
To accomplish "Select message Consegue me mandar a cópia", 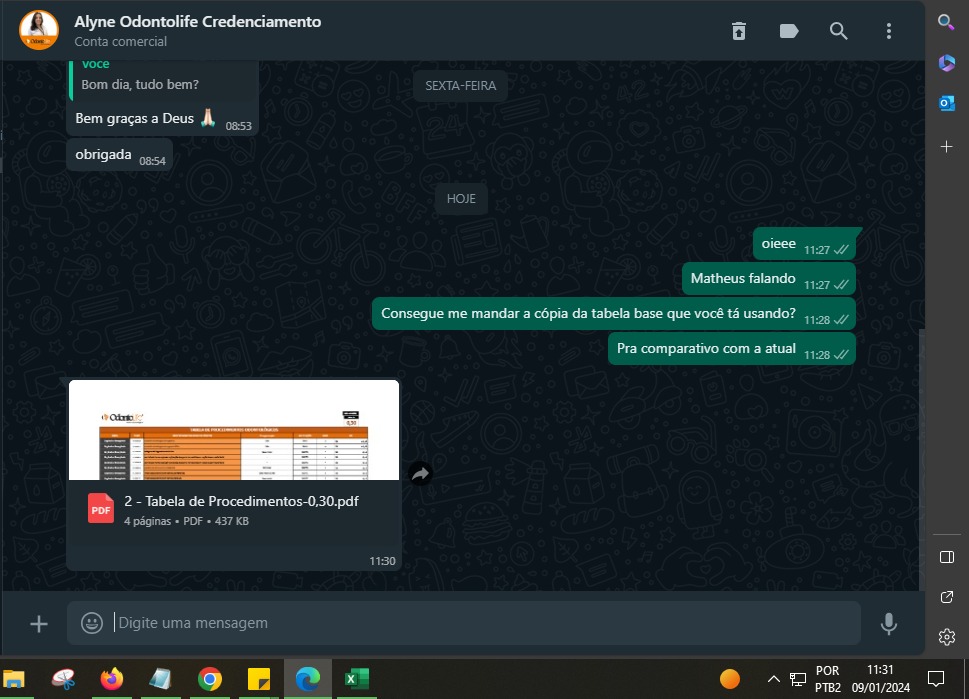I will point(614,314).
